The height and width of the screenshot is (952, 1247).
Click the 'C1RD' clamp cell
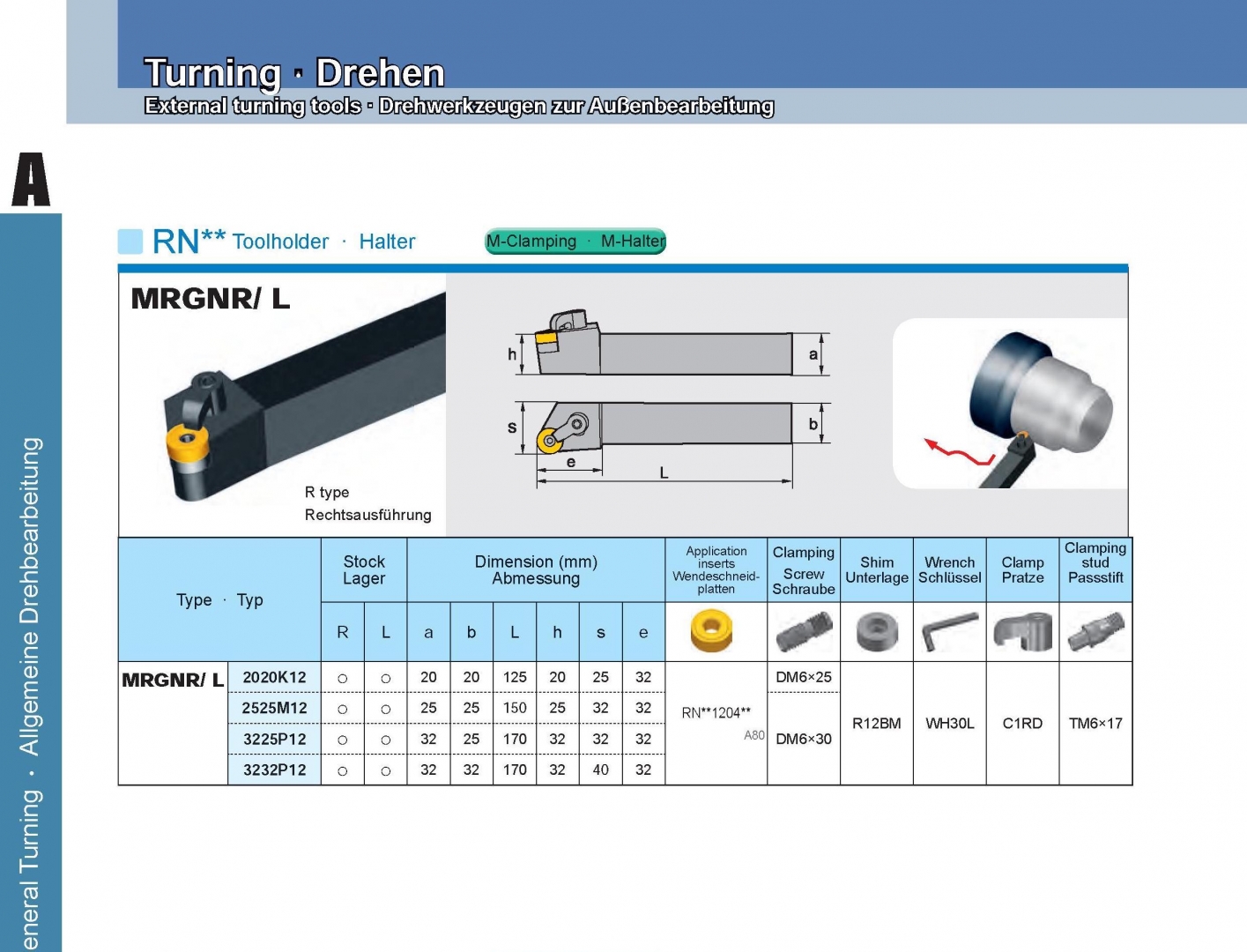click(x=1022, y=724)
